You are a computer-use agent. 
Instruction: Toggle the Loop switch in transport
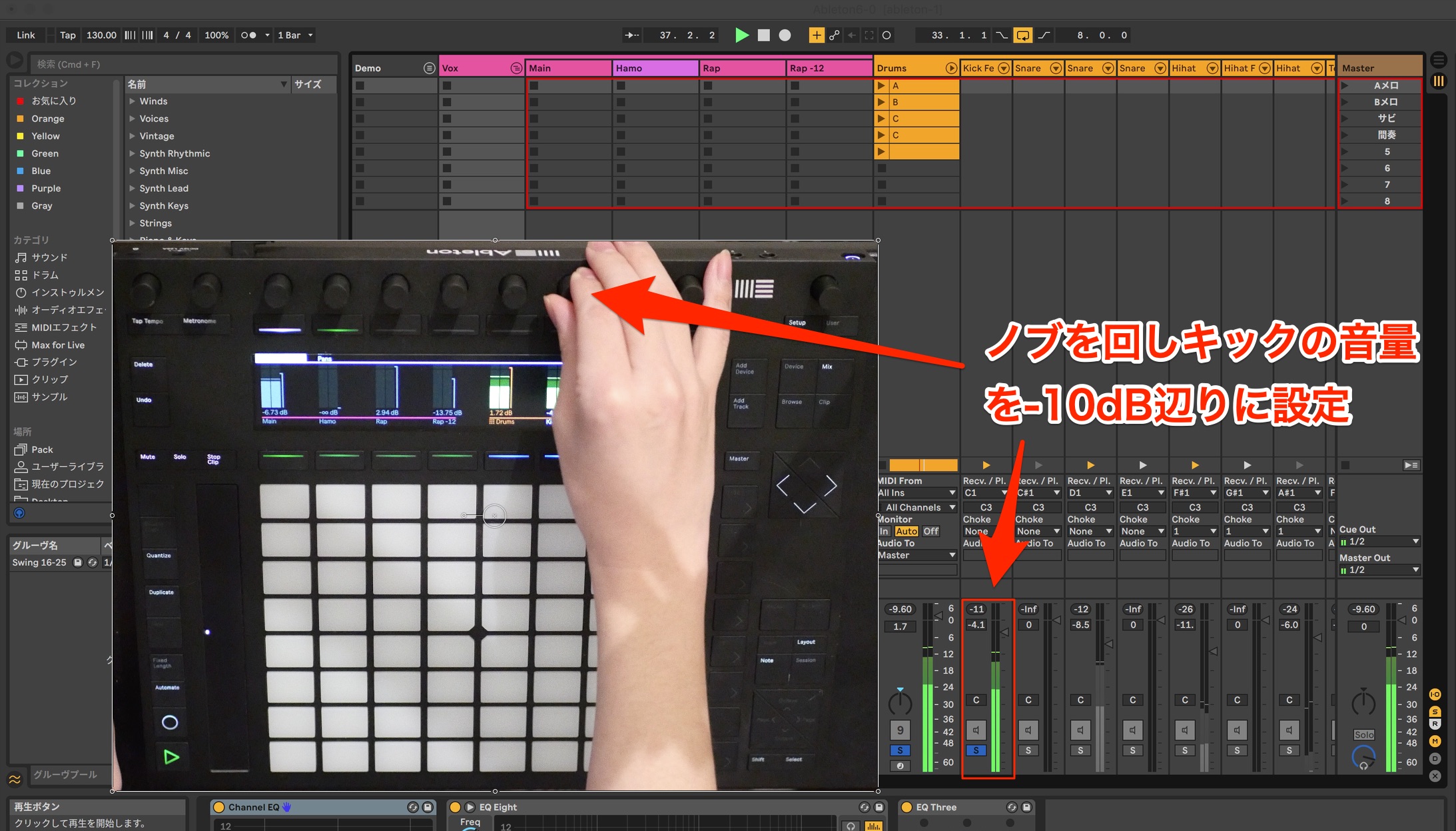(1022, 35)
